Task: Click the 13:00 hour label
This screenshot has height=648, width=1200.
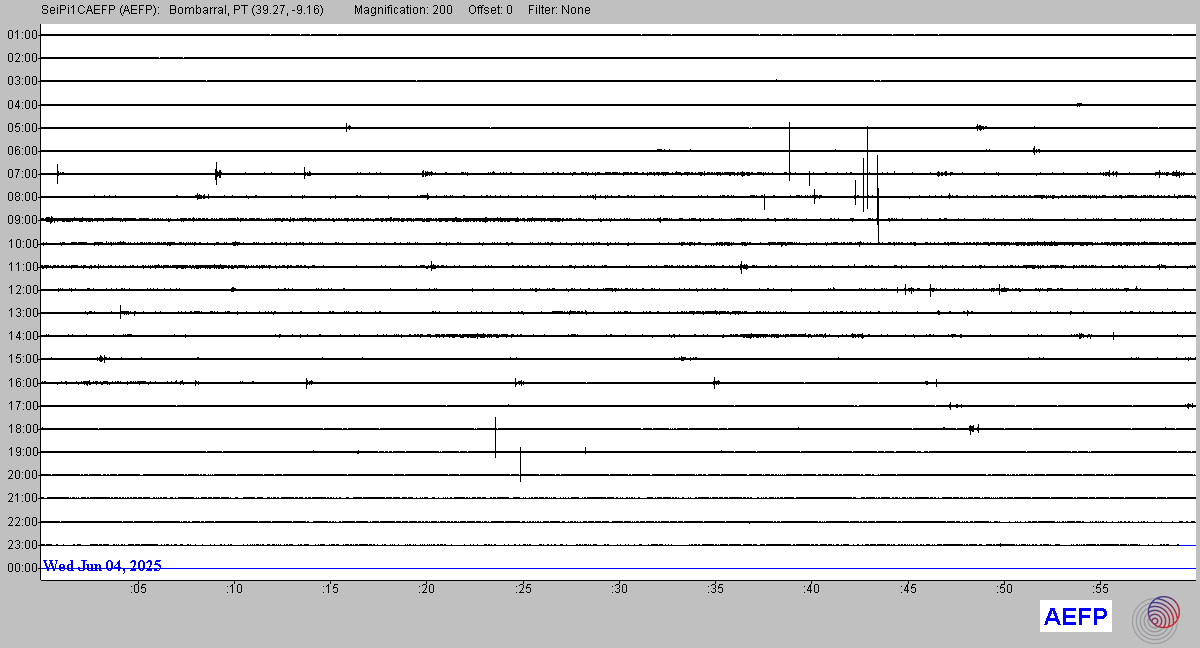Action: (22, 313)
